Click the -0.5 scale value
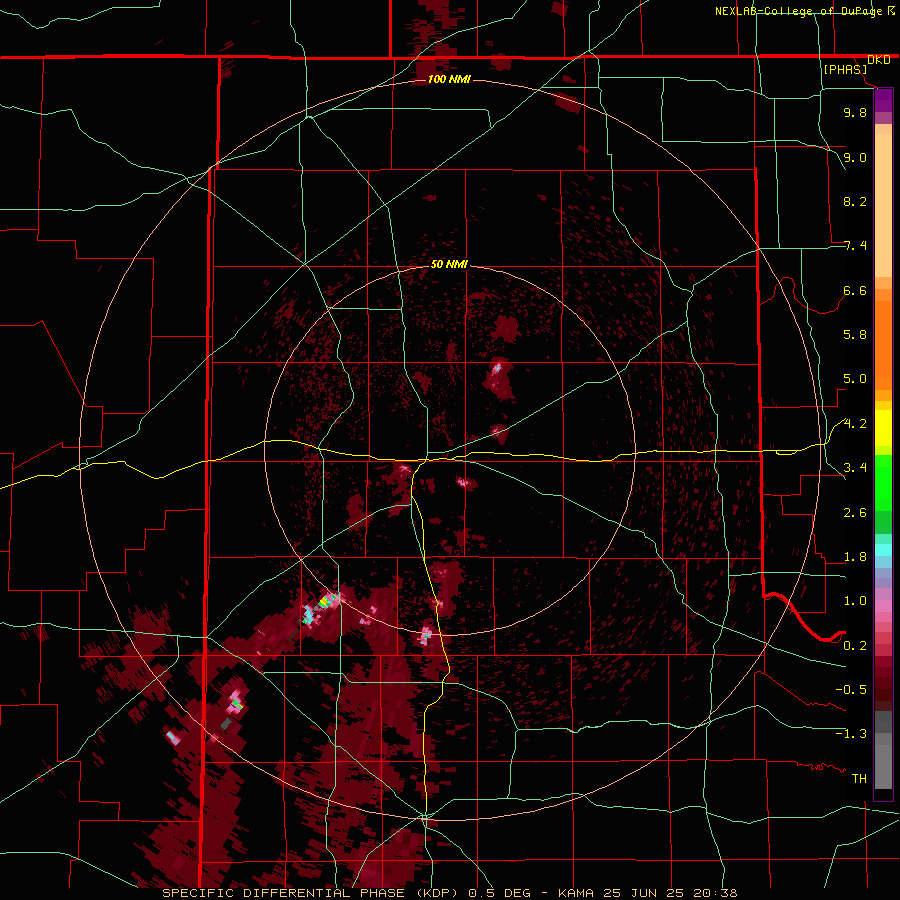Viewport: 900px width, 900px height. [x=851, y=690]
